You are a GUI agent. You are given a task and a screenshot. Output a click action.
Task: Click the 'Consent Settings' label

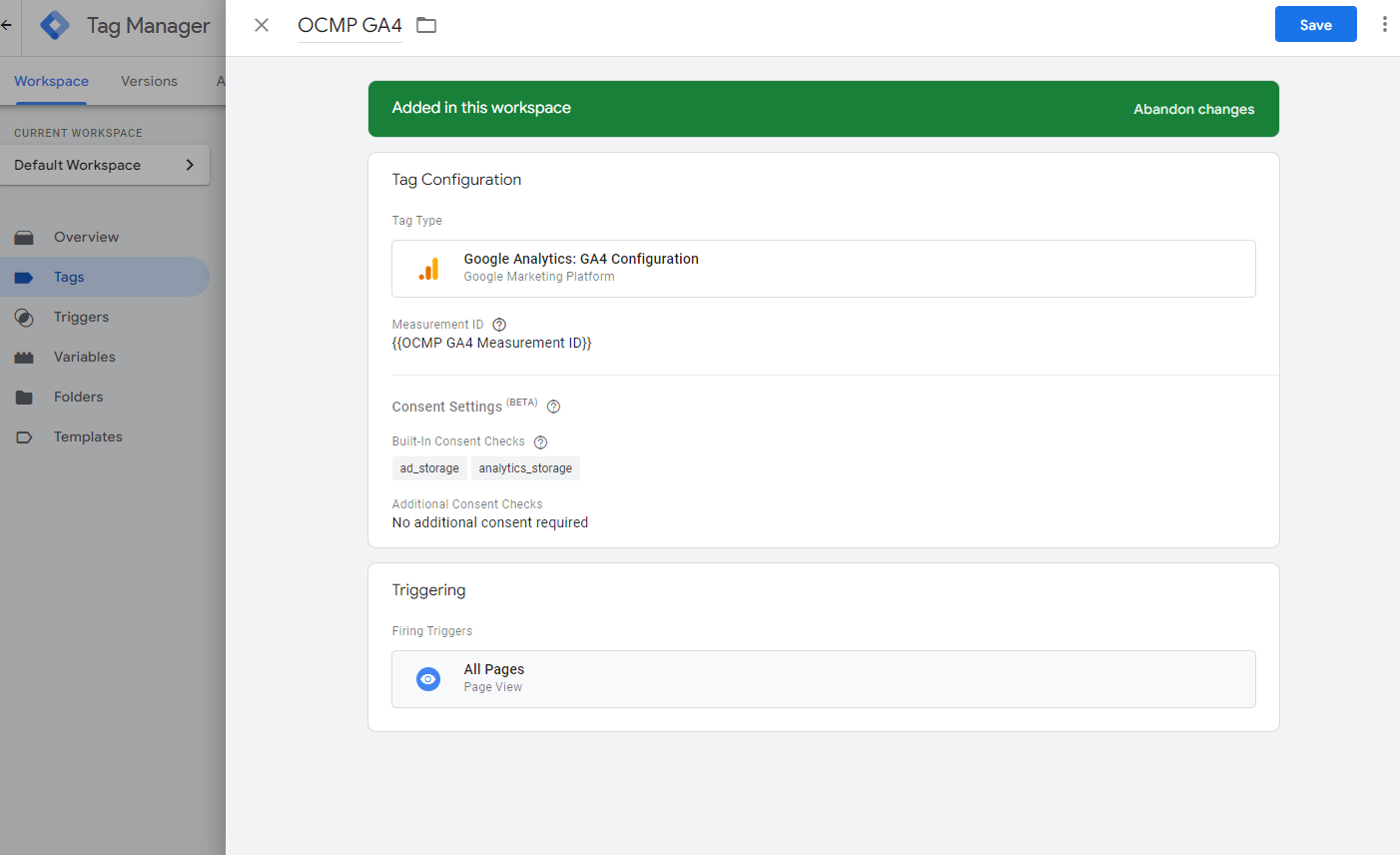tap(446, 407)
